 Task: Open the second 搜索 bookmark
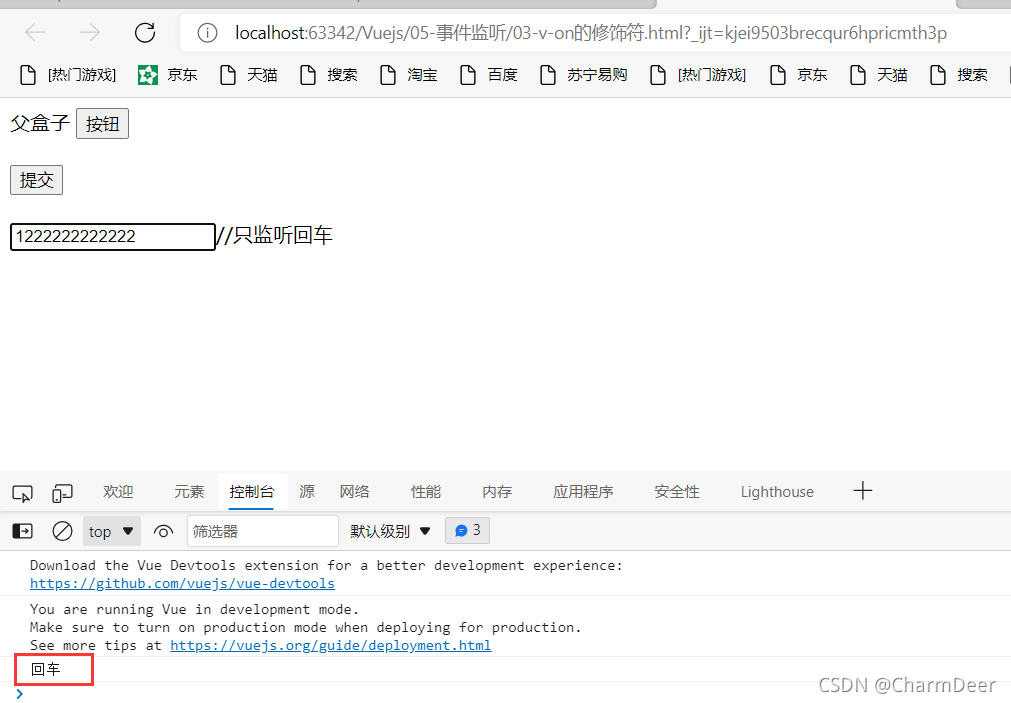tap(958, 75)
